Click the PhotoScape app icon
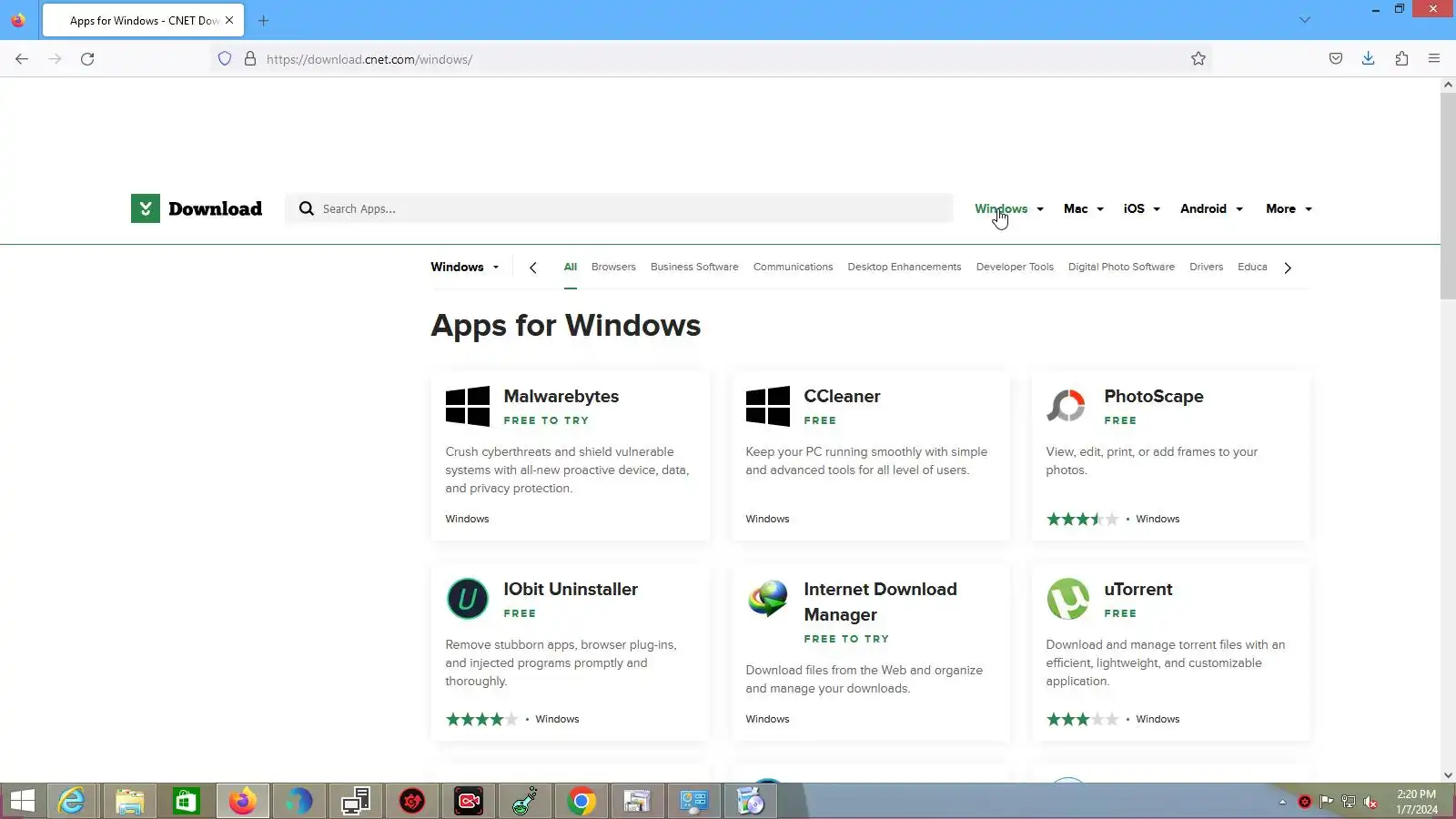The width and height of the screenshot is (1456, 819). [x=1067, y=406]
